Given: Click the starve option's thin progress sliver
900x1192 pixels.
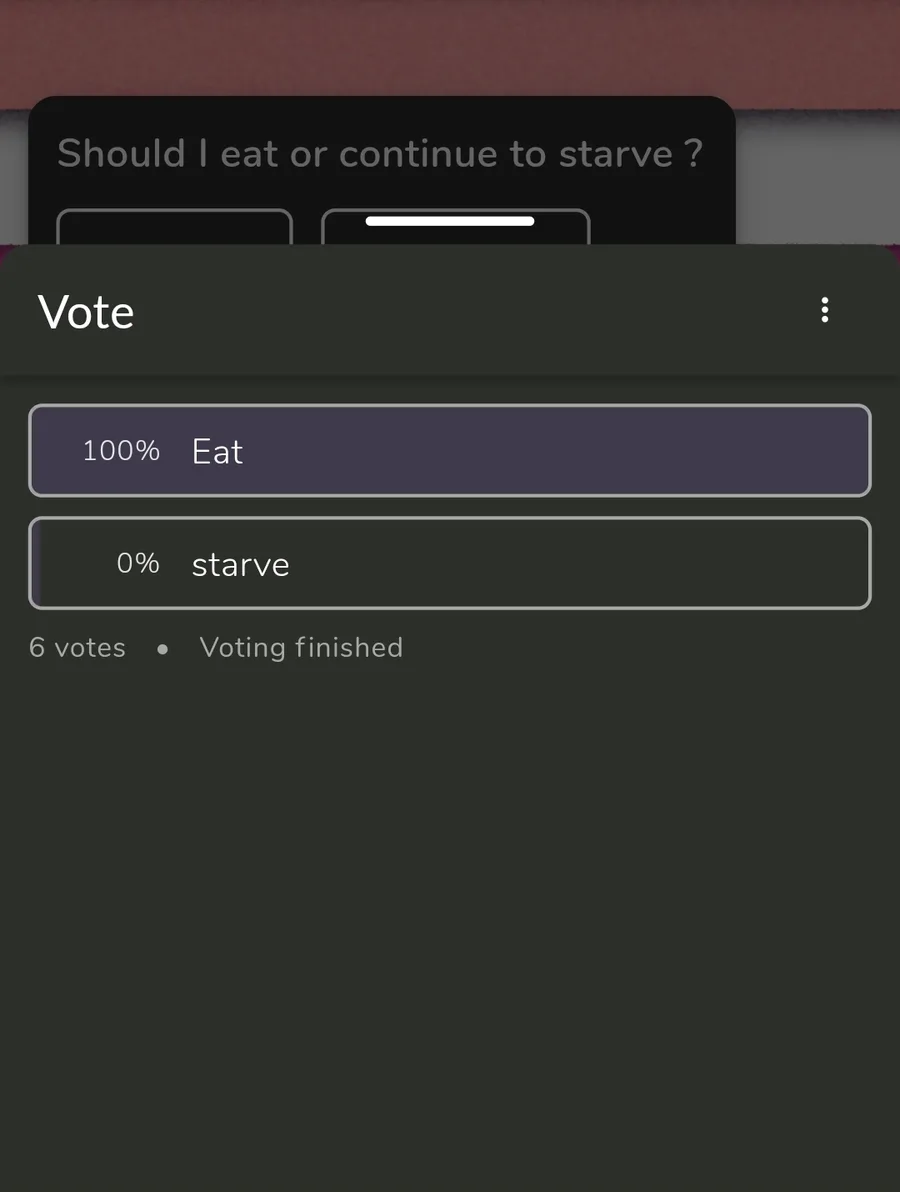Looking at the screenshot, I should (36, 563).
